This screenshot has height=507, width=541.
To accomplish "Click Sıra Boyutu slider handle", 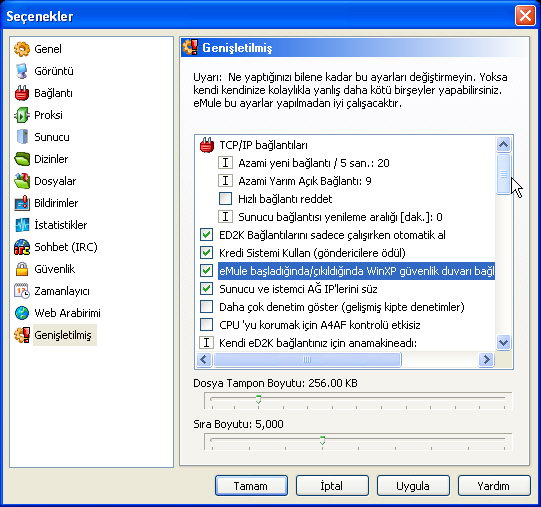I will [x=322, y=440].
